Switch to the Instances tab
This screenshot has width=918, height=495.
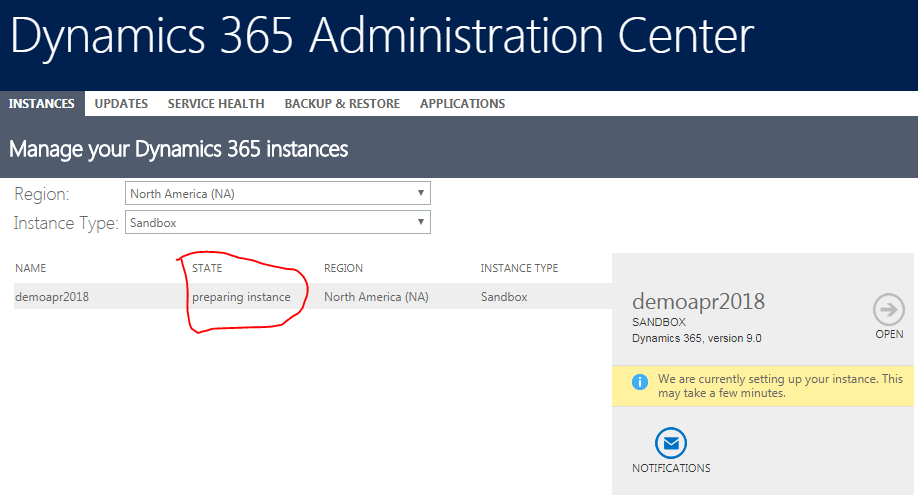(42, 104)
